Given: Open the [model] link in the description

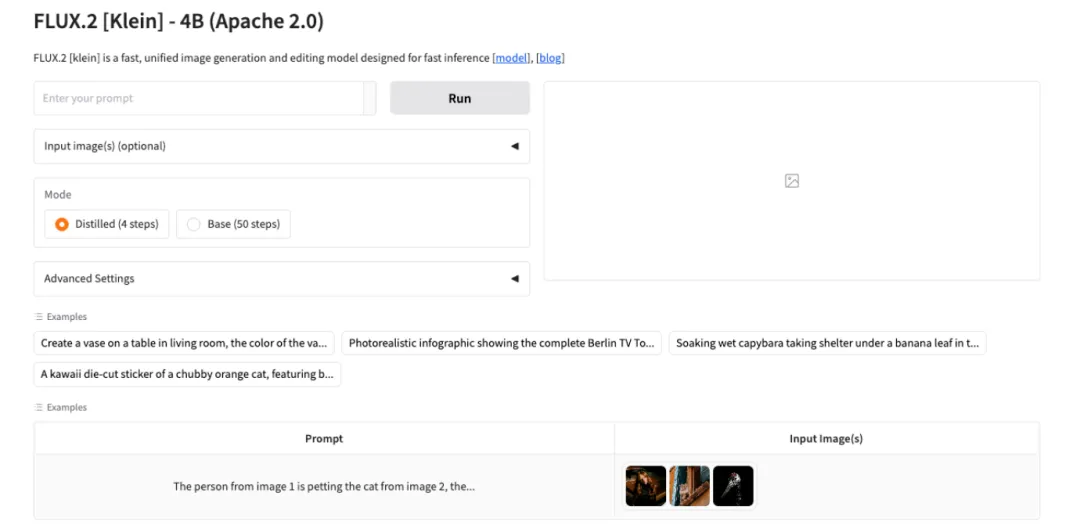Looking at the screenshot, I should point(512,58).
